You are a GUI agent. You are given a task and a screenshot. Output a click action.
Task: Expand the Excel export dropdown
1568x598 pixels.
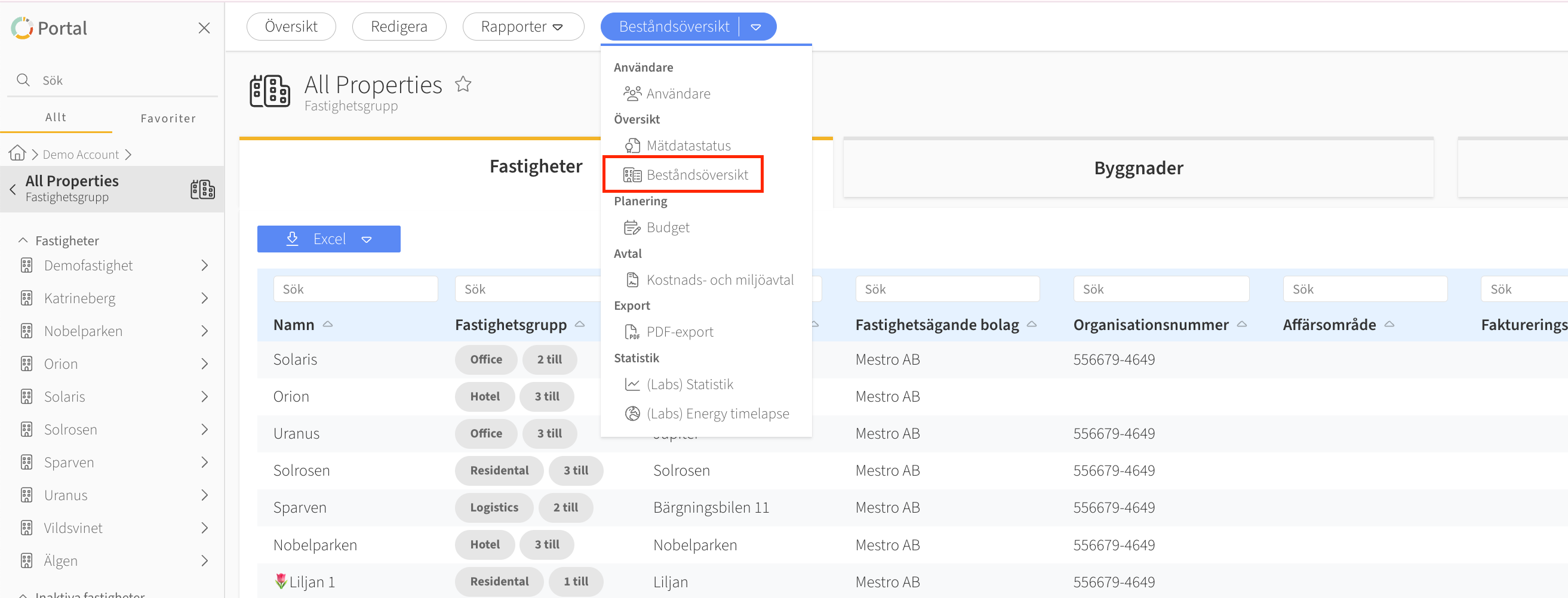367,239
